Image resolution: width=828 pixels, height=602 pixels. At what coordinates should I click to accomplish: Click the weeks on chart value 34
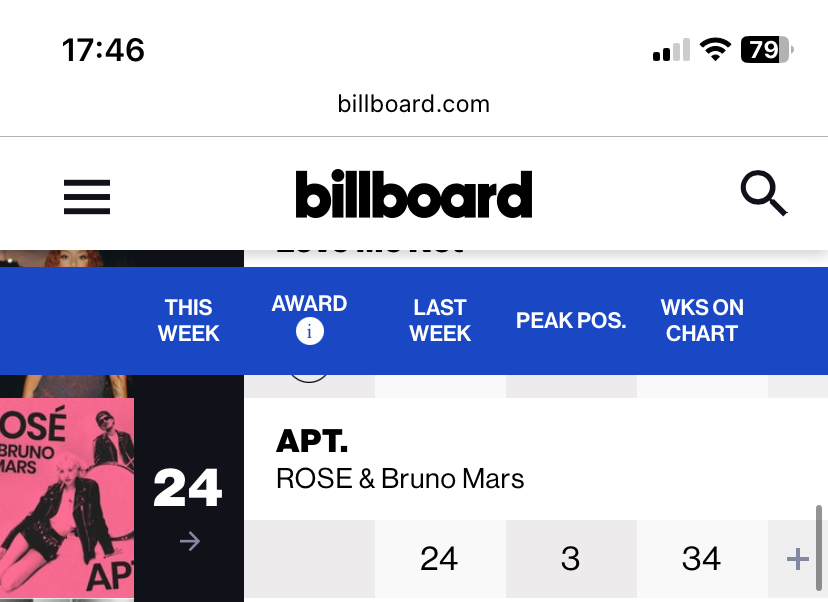coord(701,559)
